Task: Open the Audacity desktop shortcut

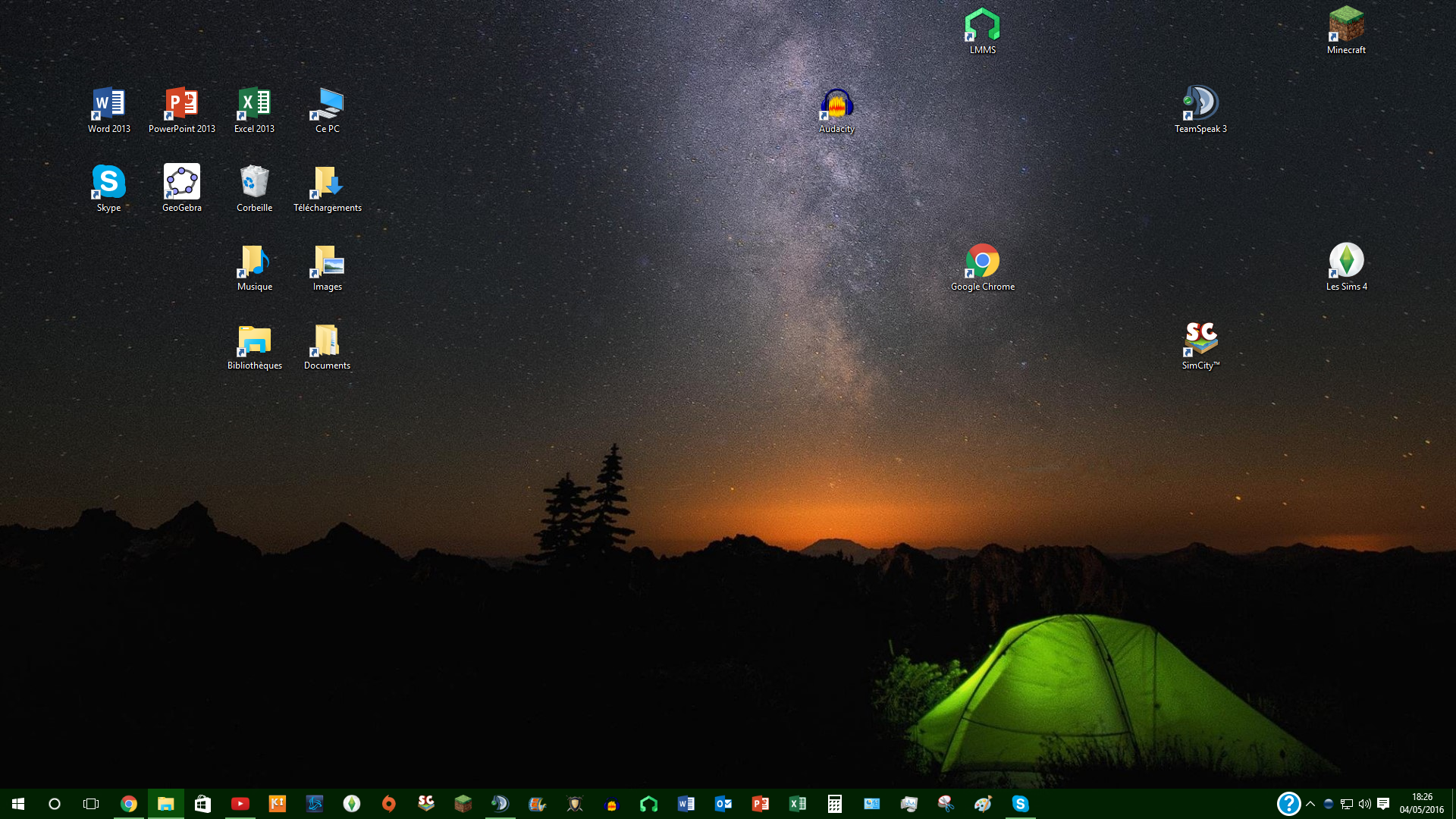Action: (836, 106)
